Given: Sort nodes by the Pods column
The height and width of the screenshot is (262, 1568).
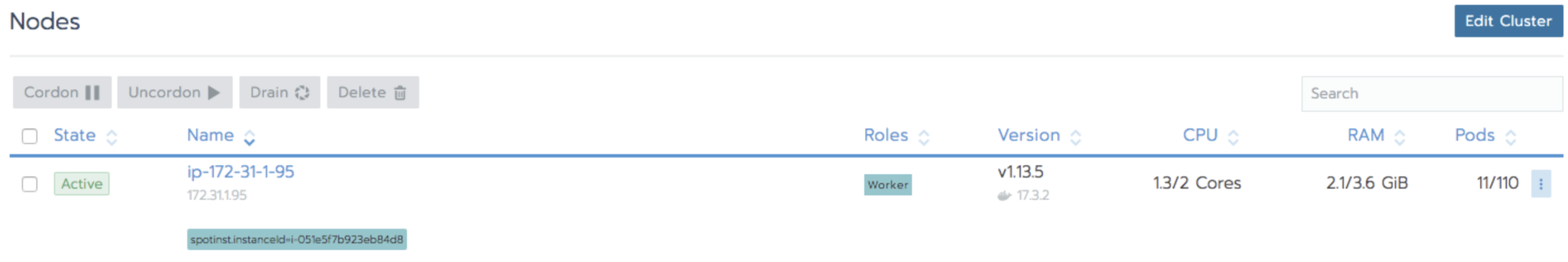Looking at the screenshot, I should (x=1475, y=135).
